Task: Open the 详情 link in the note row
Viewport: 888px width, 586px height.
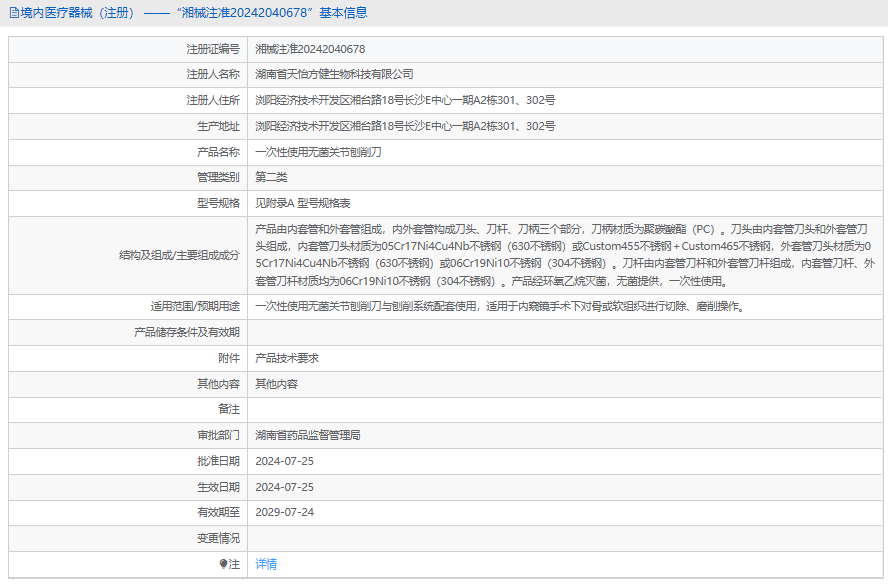Action: [x=266, y=564]
